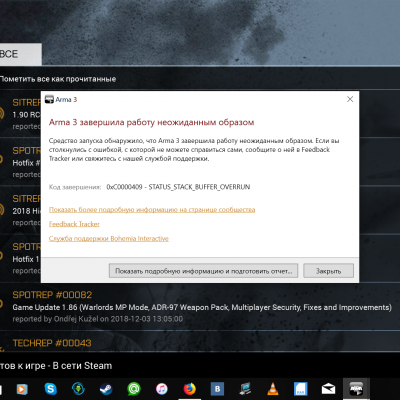Select the ВСЕ tab in the launcher
This screenshot has width=400, height=400.
tap(20, 54)
